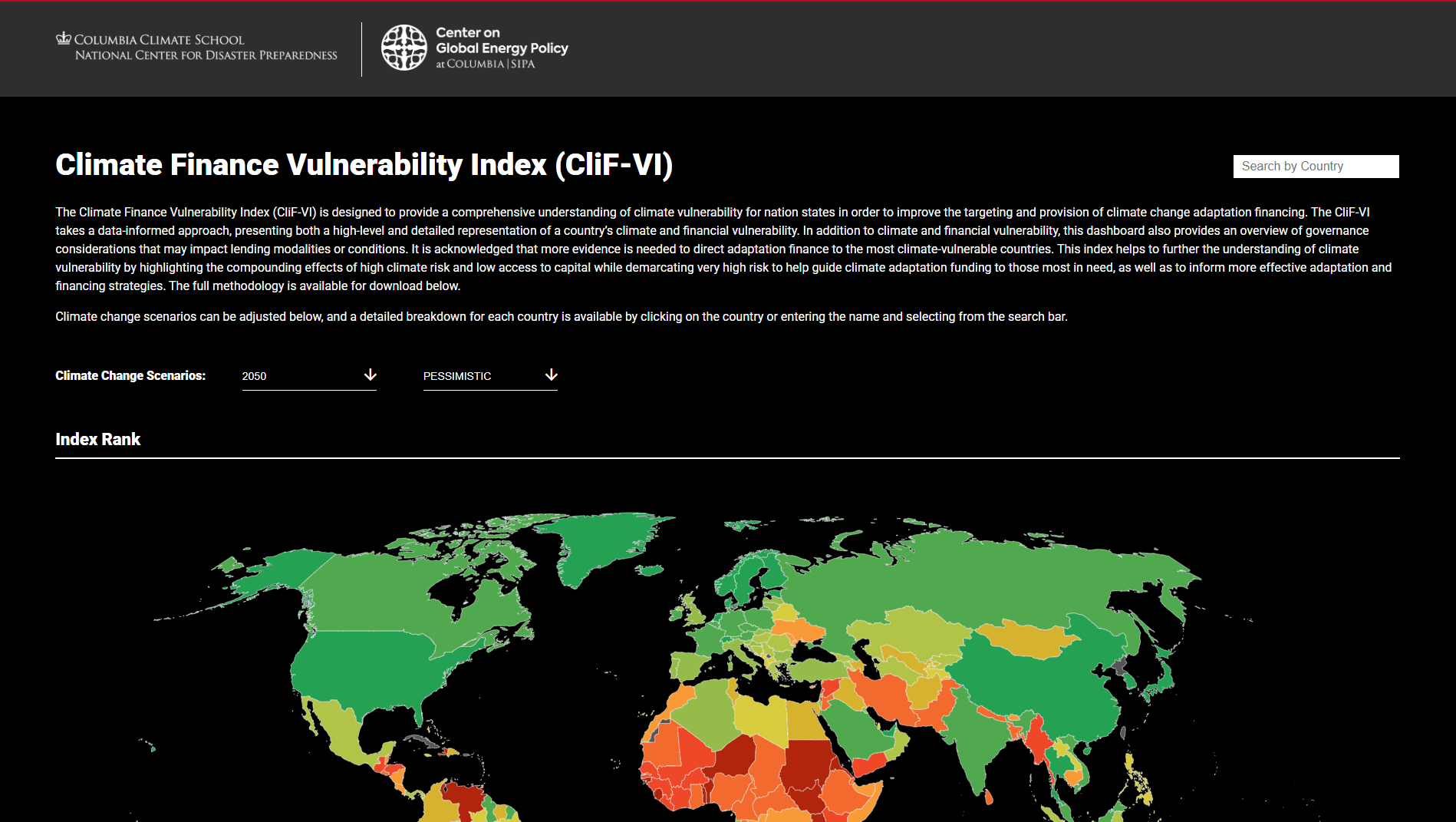The image size is (1456, 822).
Task: Click the Search by Country input field
Action: coord(1315,166)
